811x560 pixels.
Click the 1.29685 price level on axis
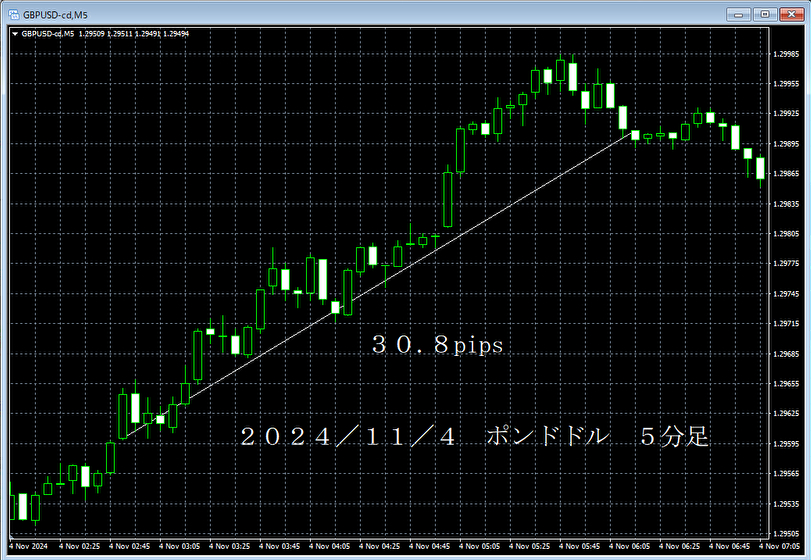pos(787,354)
